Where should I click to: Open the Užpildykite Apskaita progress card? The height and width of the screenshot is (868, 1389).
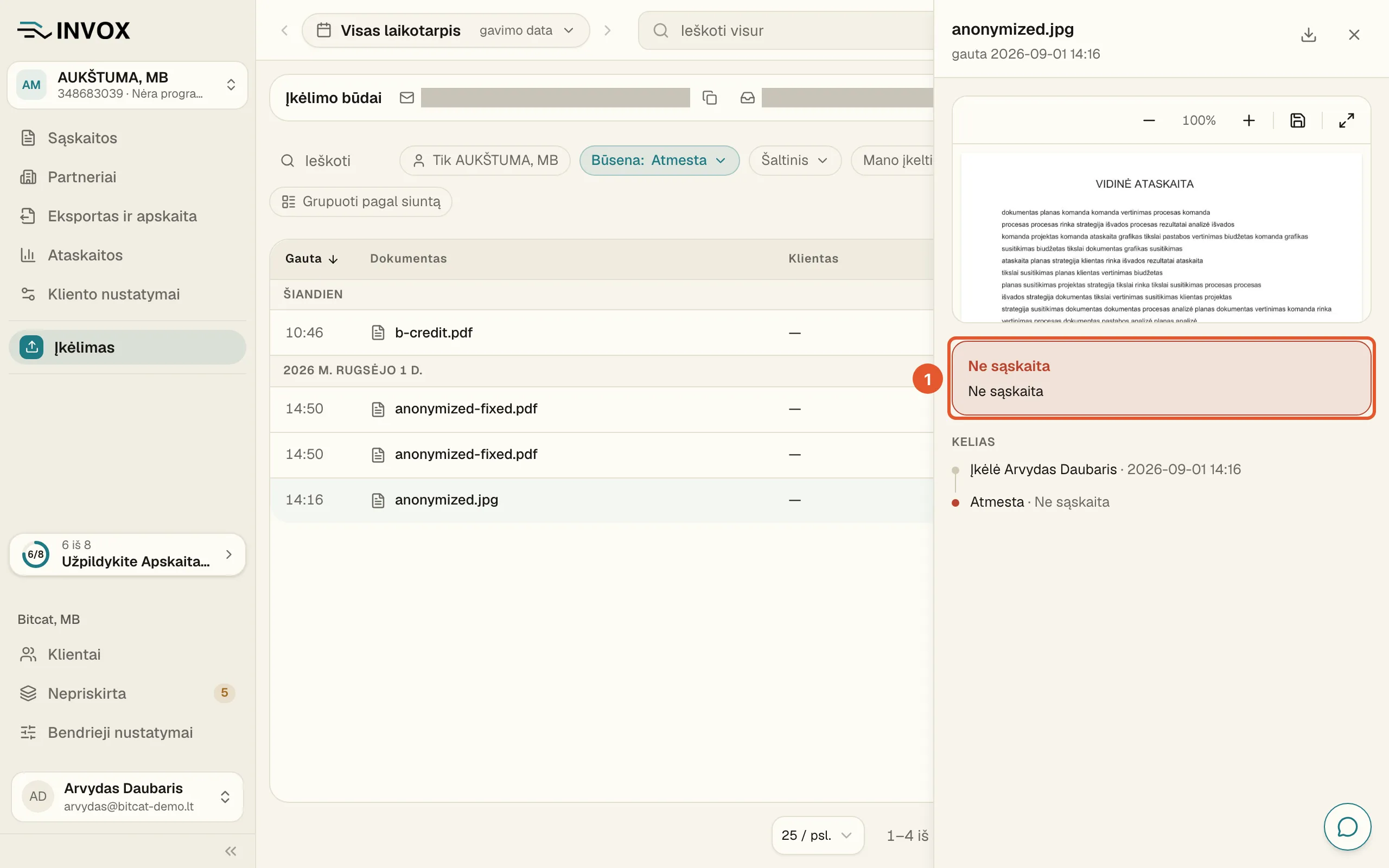coord(128,554)
